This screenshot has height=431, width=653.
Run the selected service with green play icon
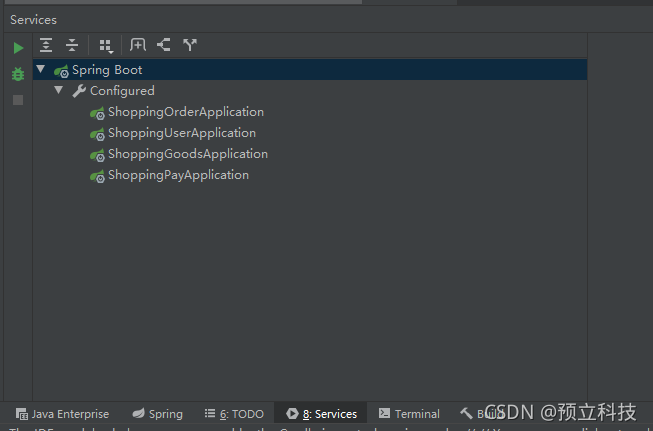(18, 48)
